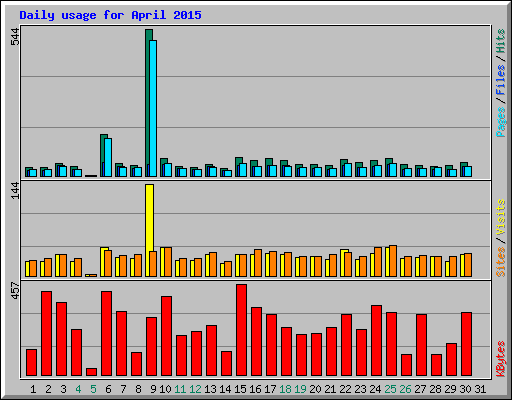
Task: Click the 'Files' legend label
Action: click(501, 80)
